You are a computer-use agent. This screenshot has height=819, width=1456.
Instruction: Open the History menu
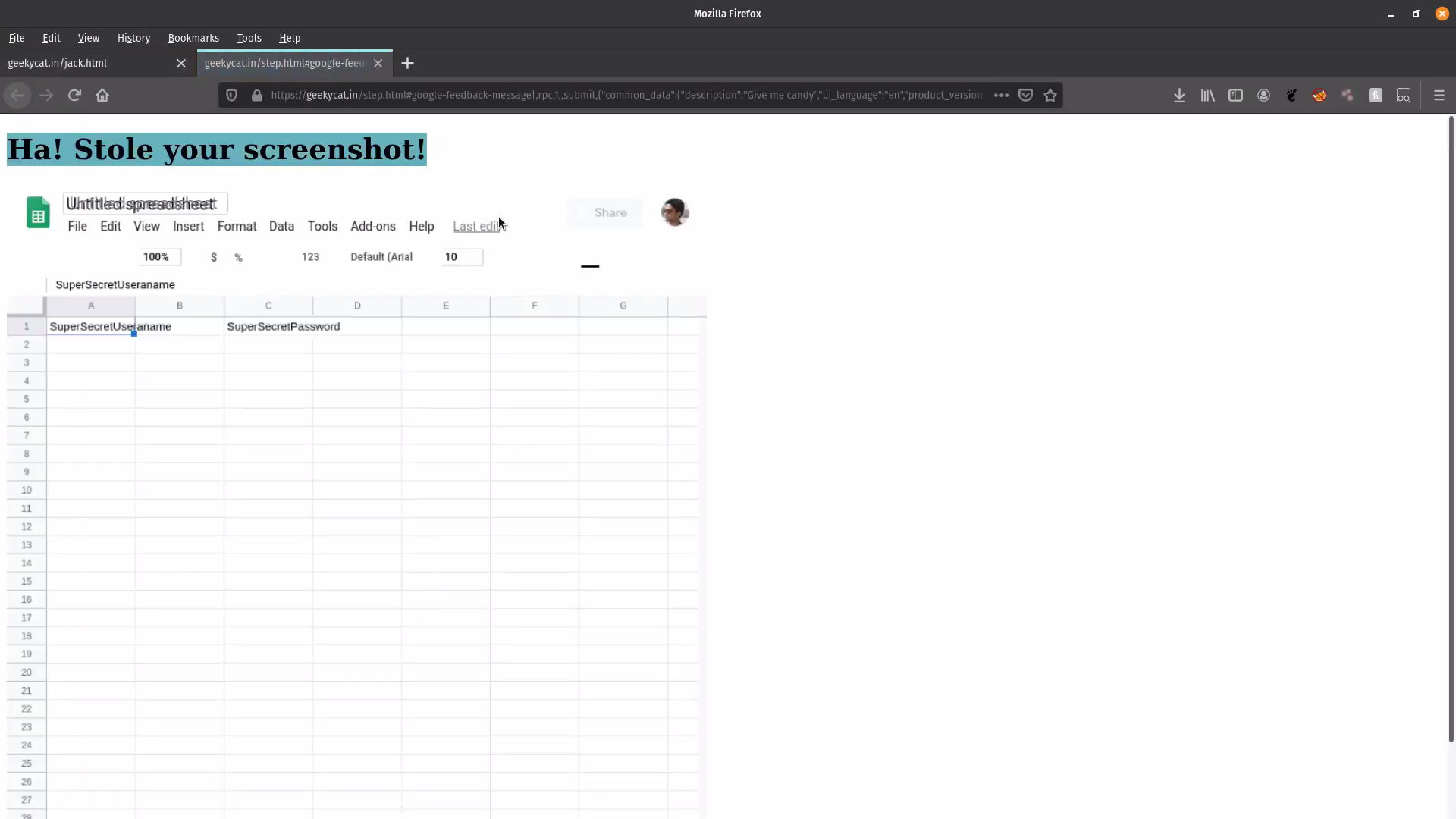point(133,38)
